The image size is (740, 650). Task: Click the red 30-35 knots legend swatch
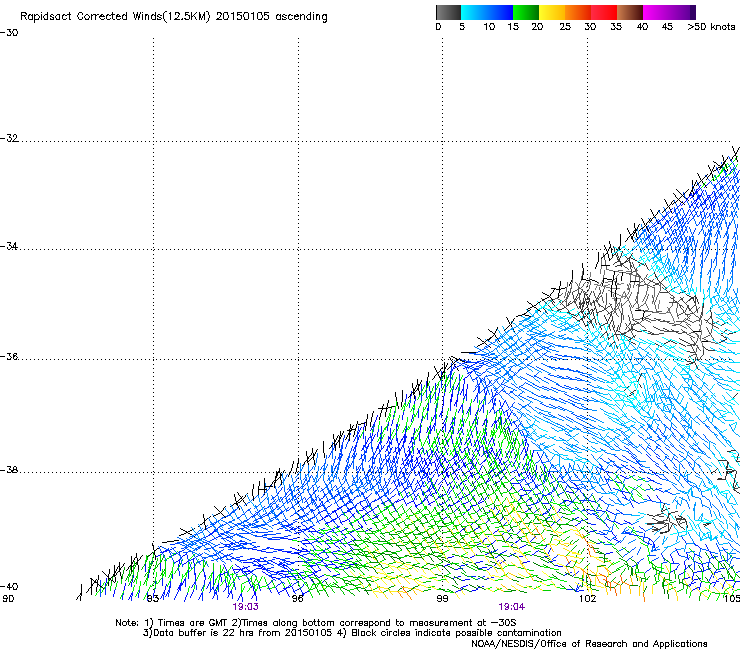click(604, 12)
